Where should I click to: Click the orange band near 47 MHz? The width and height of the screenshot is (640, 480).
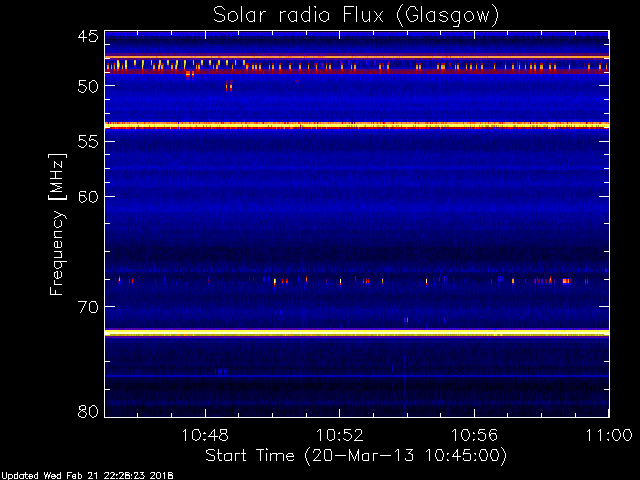point(357,57)
